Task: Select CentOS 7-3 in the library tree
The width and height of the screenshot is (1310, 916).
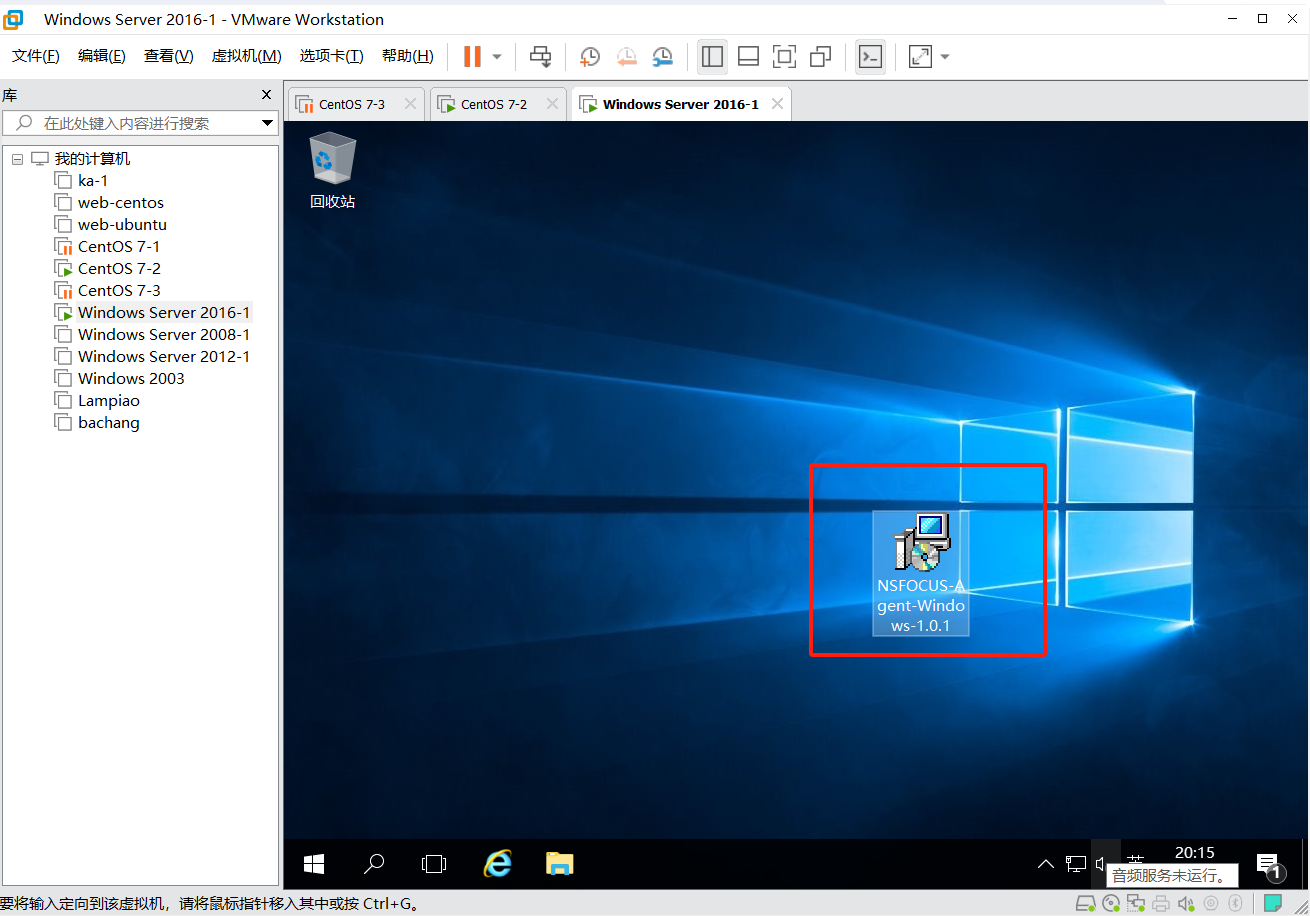Action: point(119,291)
